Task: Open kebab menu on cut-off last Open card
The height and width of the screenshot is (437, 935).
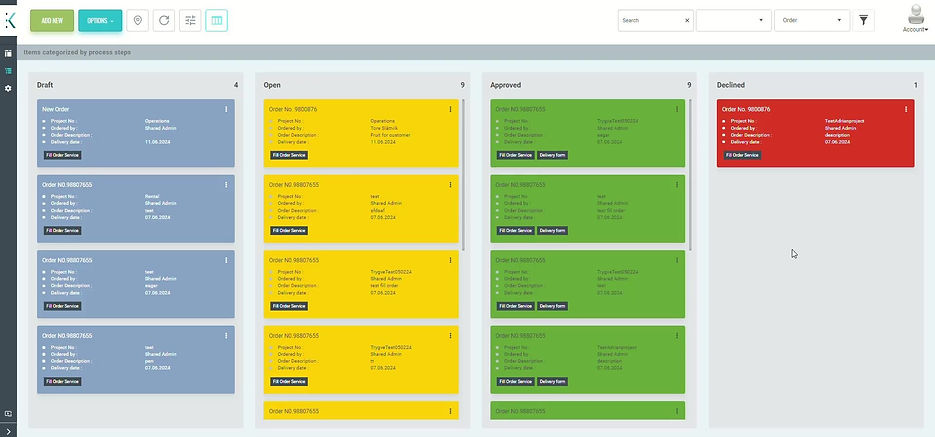Action: [450, 411]
